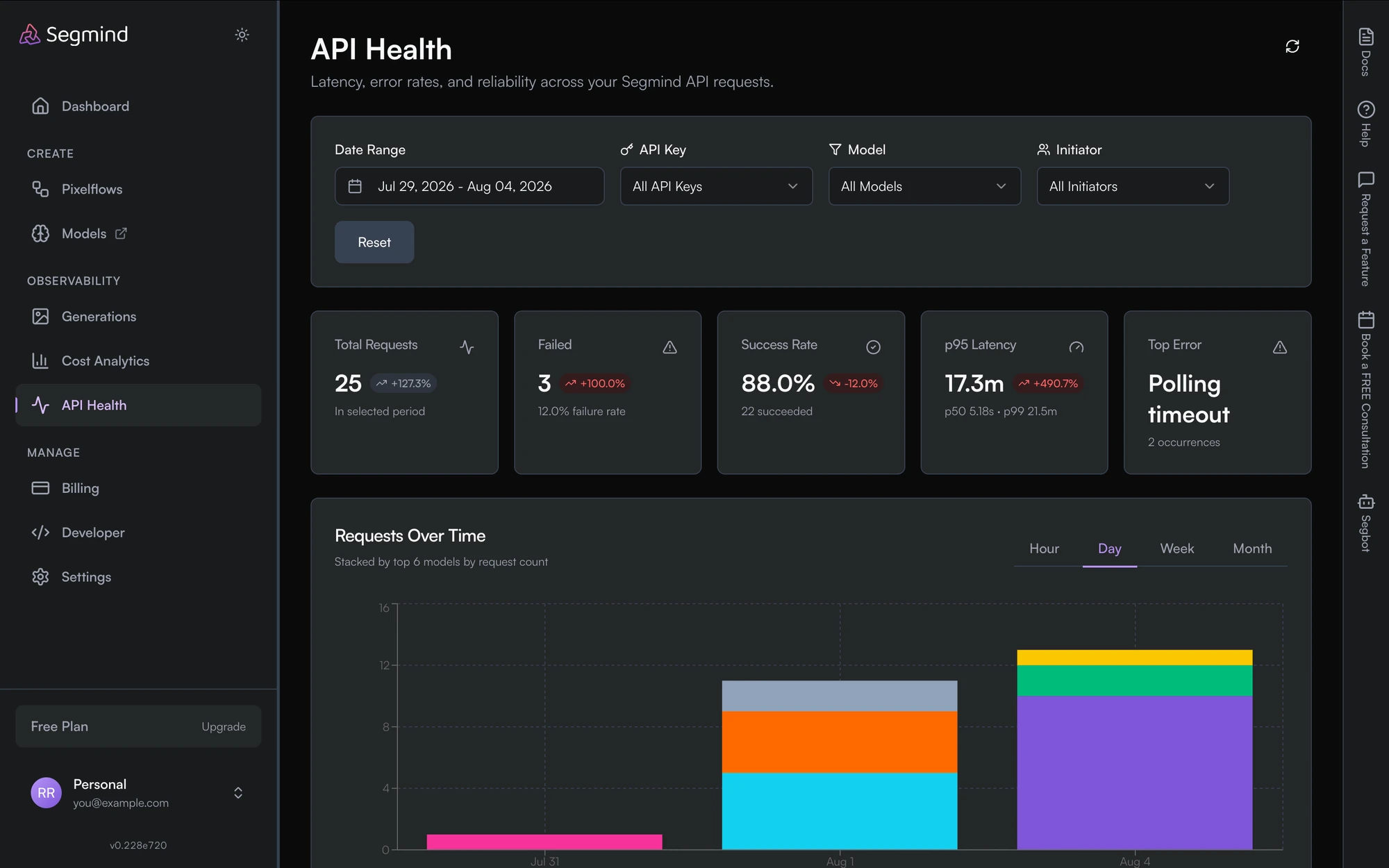The image size is (1389, 868).
Task: Click the RR user avatar
Action: click(47, 793)
